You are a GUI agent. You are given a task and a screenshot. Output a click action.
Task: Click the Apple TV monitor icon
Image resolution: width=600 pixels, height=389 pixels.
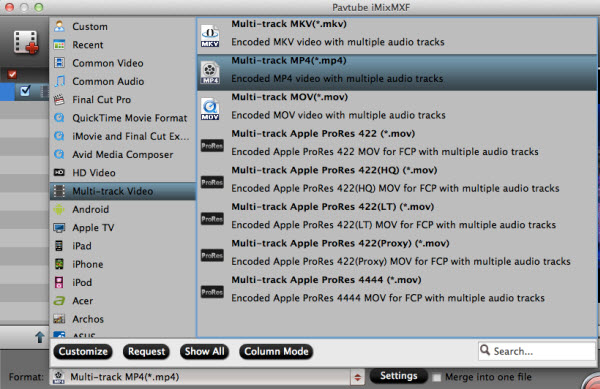[x=59, y=228]
